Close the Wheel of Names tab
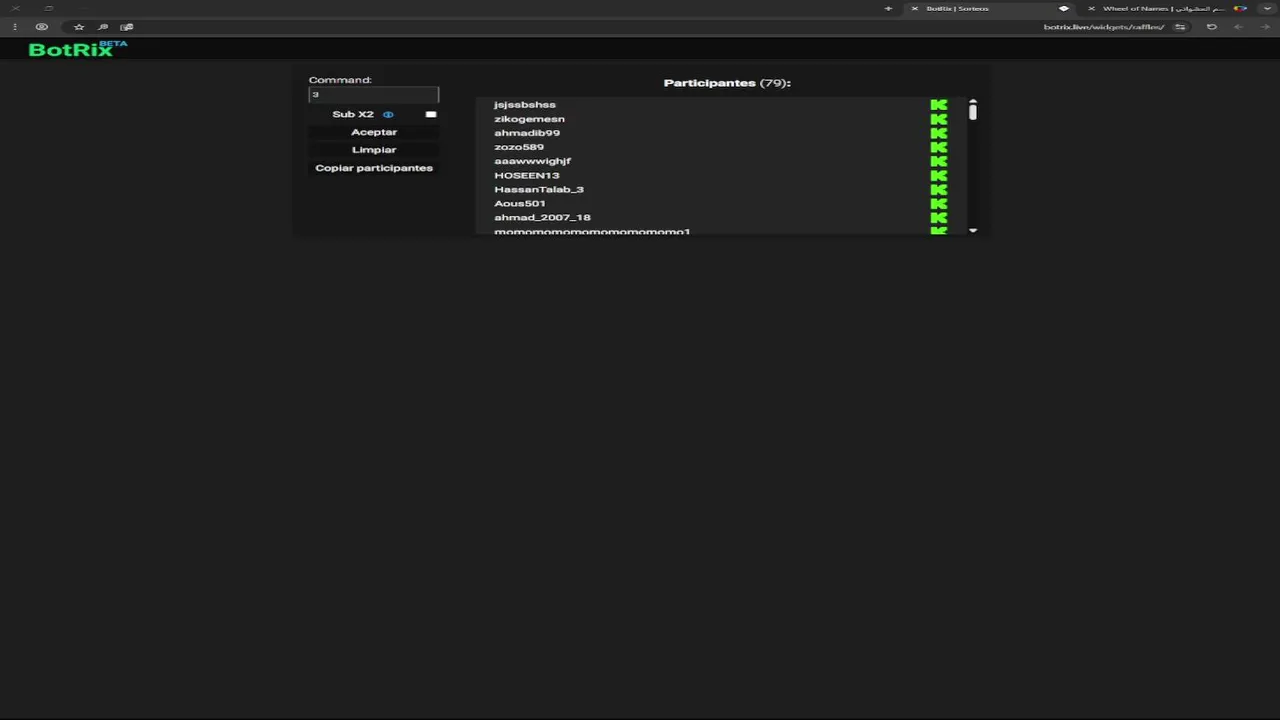 coord(1091,8)
